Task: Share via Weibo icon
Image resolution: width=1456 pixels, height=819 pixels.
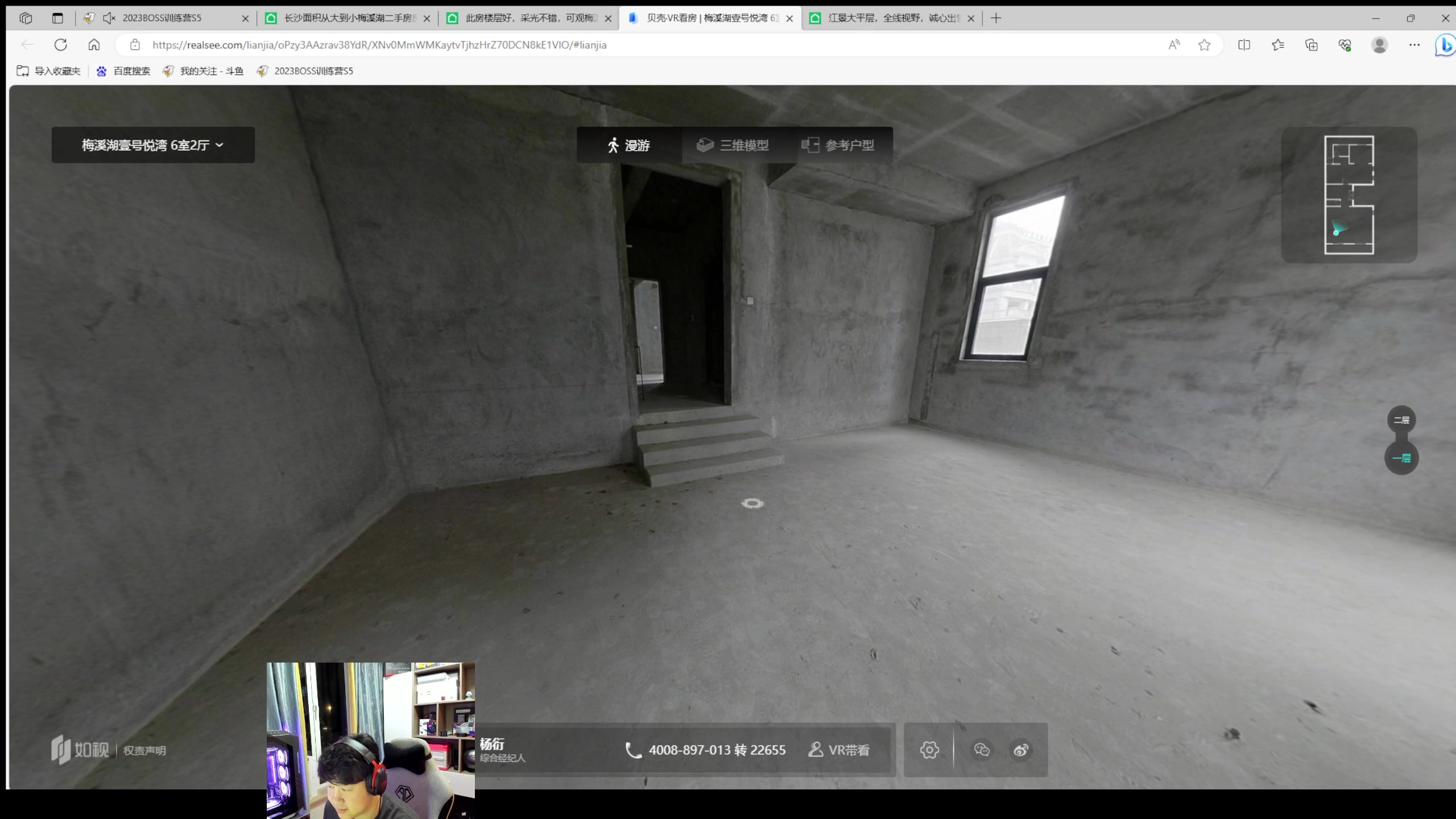Action: coord(1021,750)
